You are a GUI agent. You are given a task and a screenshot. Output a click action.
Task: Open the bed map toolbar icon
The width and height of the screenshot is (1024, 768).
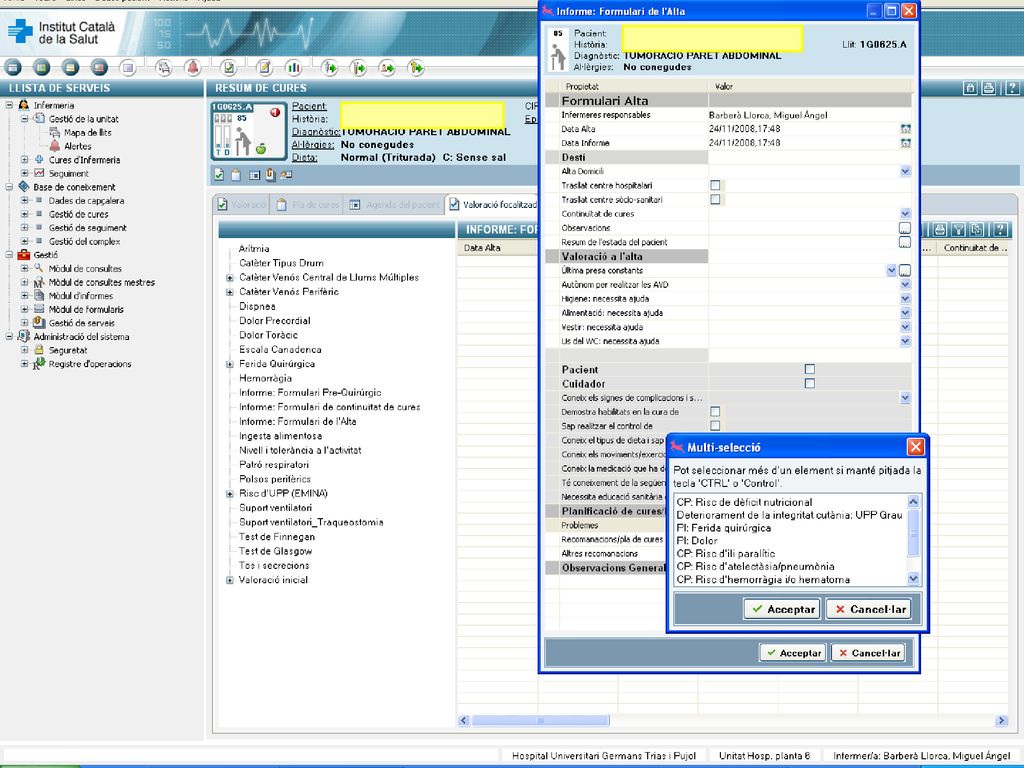tap(163, 67)
